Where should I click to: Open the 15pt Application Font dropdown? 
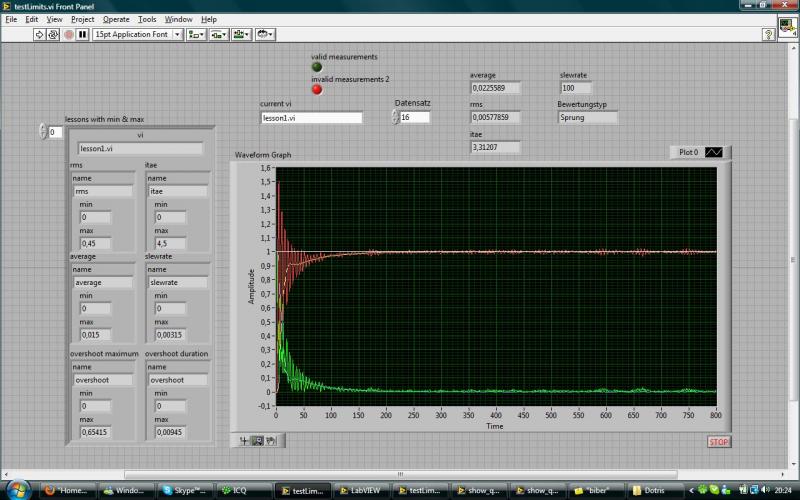[137, 34]
